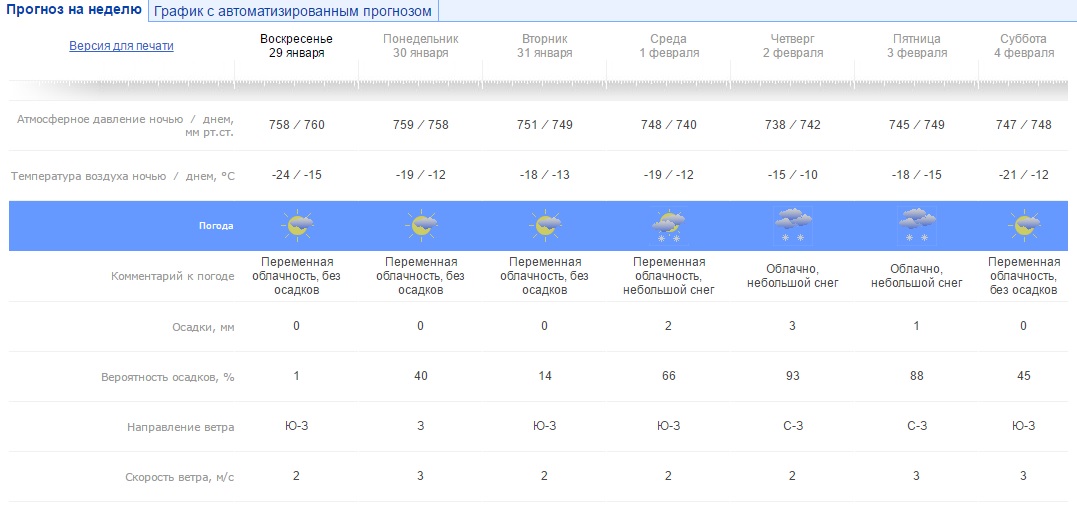Open 'График с автоматизированным прогнозом' tab
The image size is (1077, 507).
pos(293,12)
